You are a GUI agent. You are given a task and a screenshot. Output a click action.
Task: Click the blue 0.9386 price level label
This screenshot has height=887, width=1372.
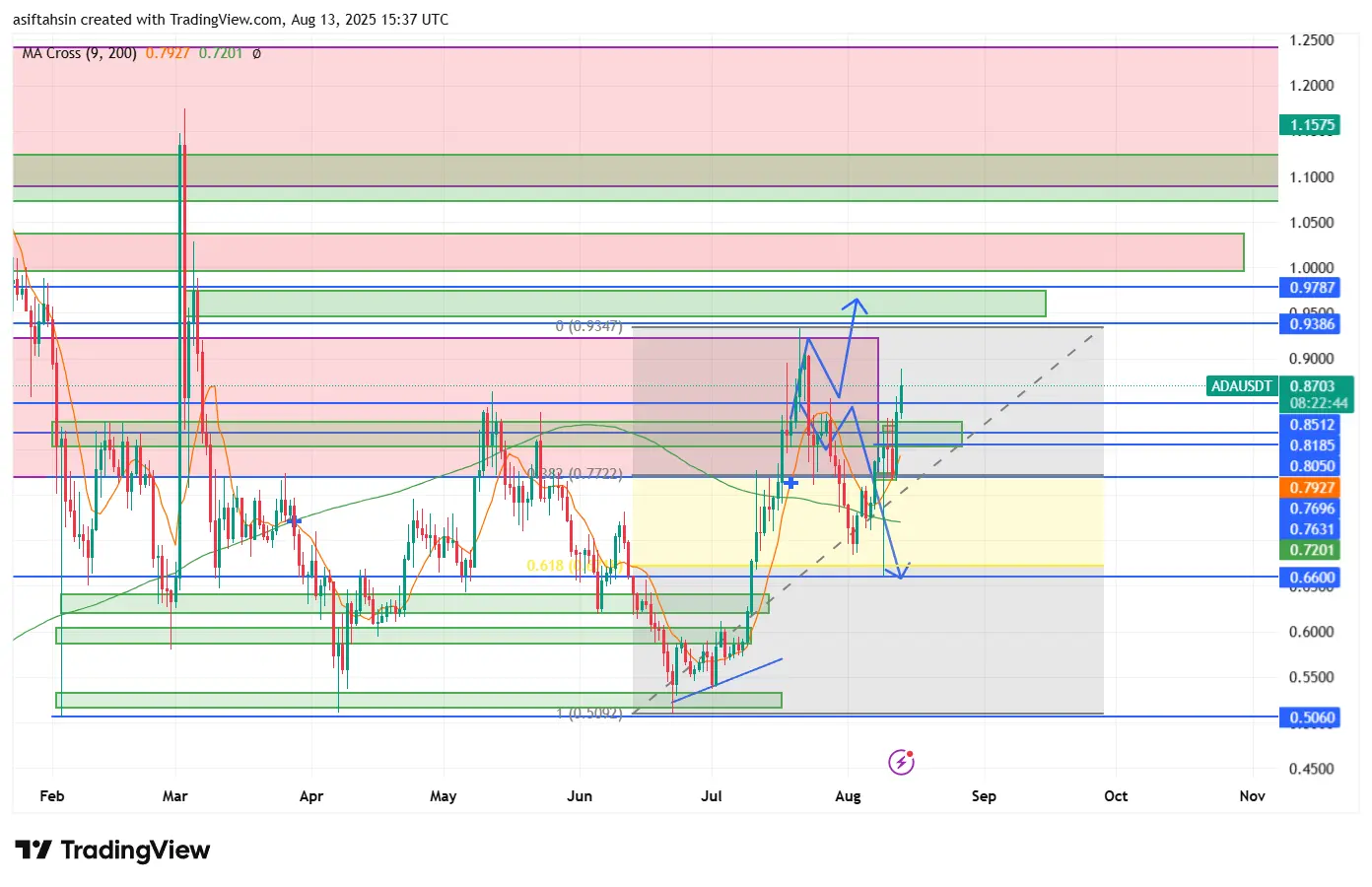tap(1311, 323)
